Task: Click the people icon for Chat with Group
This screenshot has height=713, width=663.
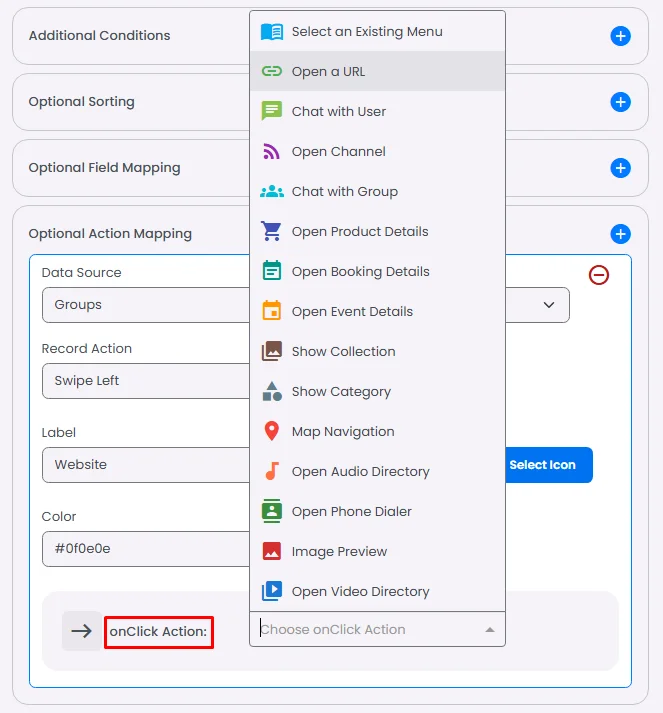Action: tap(272, 191)
